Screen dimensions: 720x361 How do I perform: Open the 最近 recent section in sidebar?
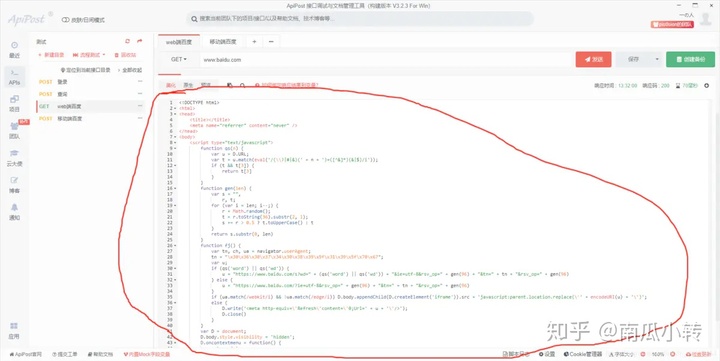[x=15, y=50]
